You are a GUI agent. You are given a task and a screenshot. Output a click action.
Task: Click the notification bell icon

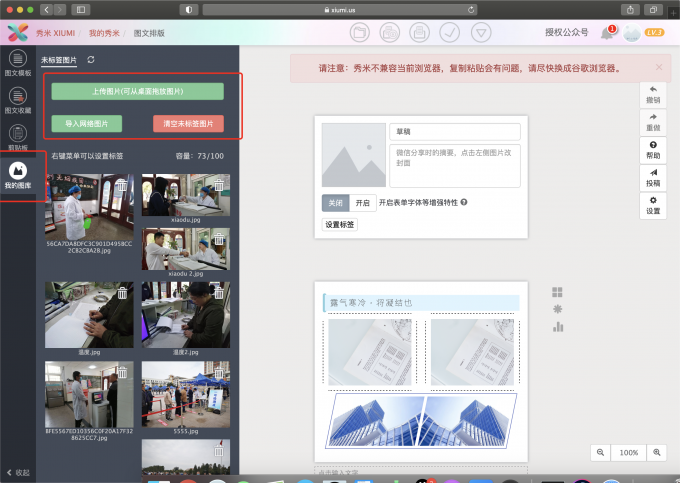click(x=606, y=33)
